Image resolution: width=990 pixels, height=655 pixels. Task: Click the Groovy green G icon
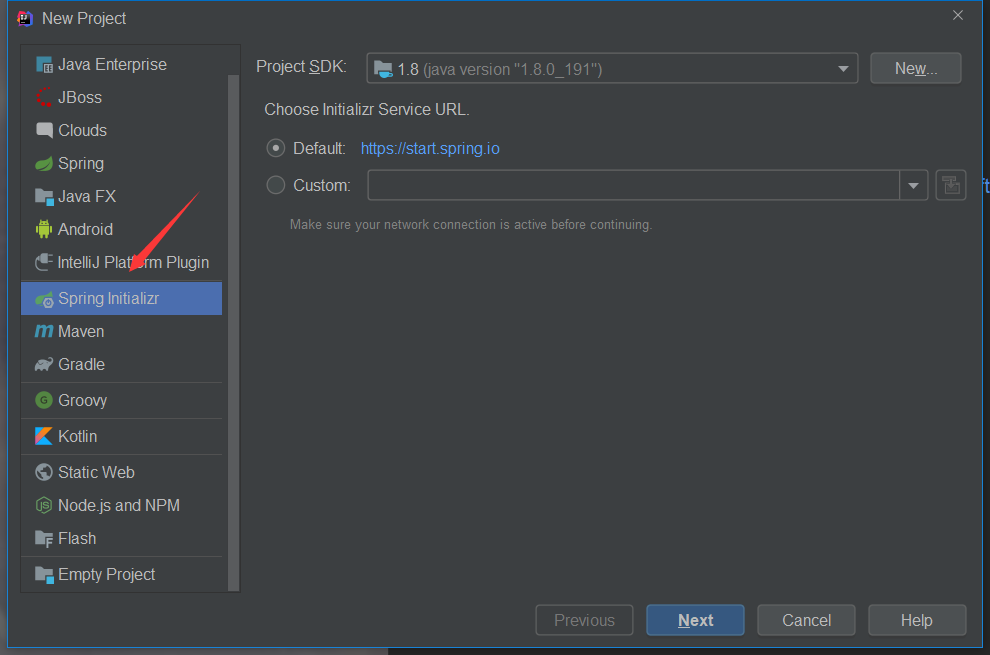(44, 400)
